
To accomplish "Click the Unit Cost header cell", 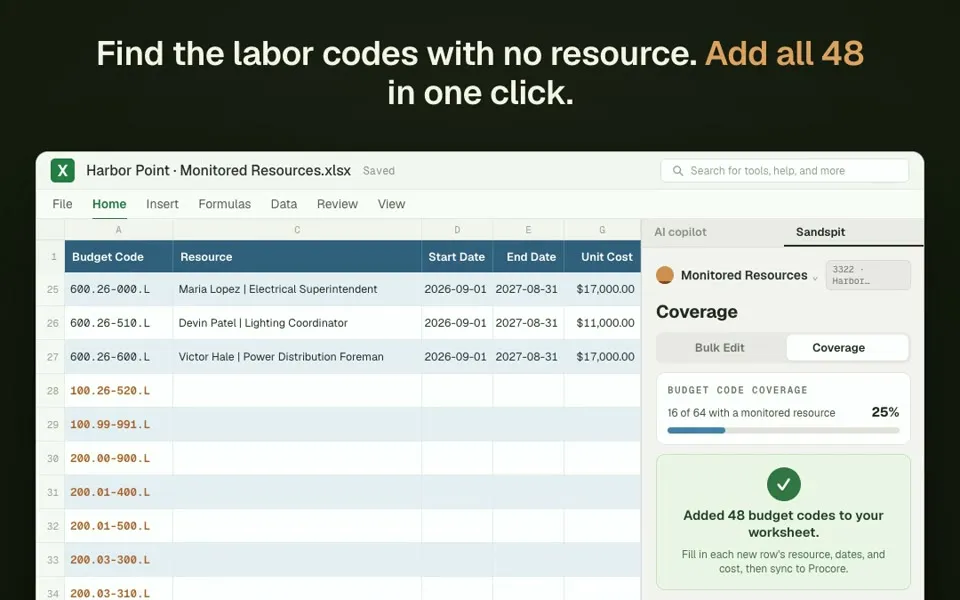I will pyautogui.click(x=602, y=257).
